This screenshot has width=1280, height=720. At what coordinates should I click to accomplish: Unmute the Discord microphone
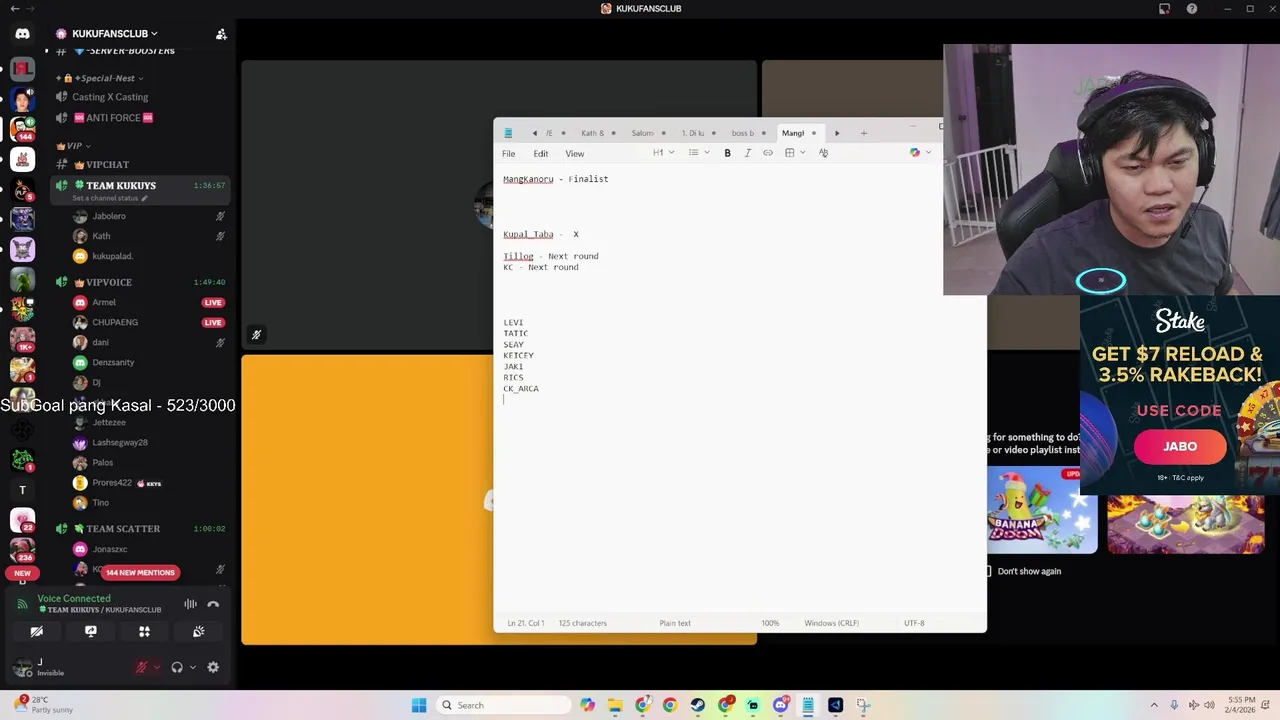141,667
